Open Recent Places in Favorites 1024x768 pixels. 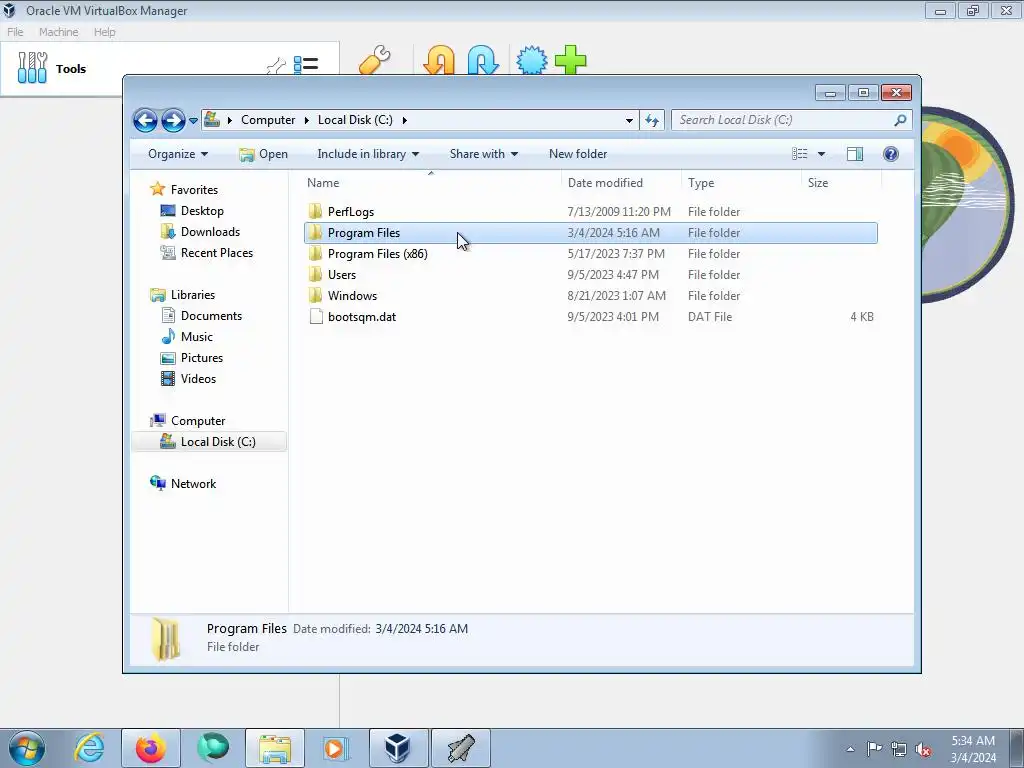(216, 253)
